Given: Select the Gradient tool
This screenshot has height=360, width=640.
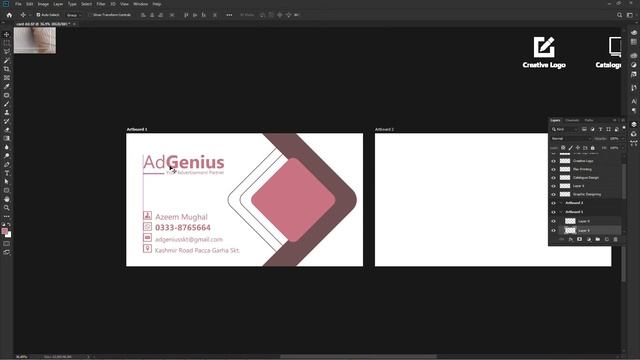Looking at the screenshot, I should click(7, 138).
